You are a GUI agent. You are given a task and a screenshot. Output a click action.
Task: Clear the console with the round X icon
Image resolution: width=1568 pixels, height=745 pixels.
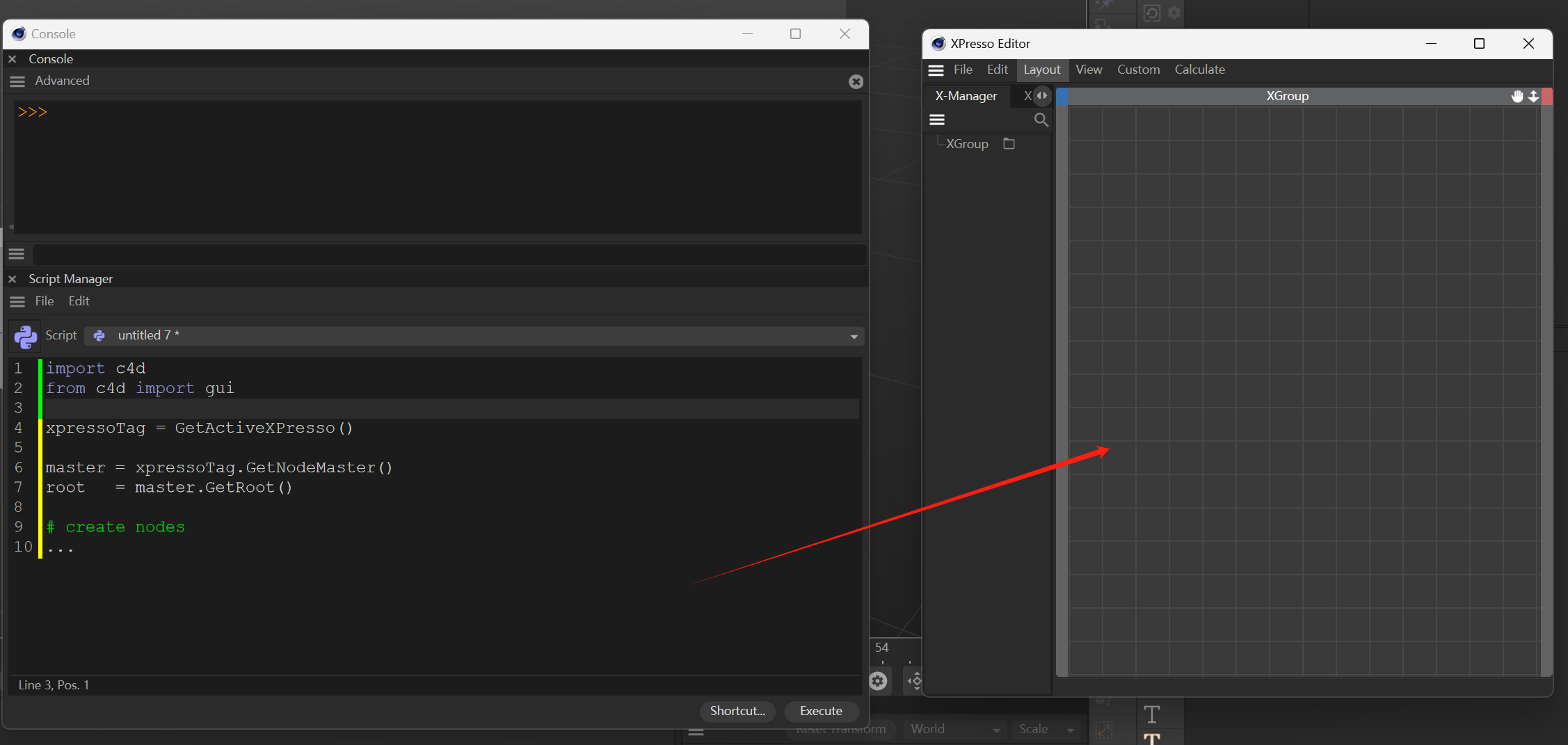(856, 81)
